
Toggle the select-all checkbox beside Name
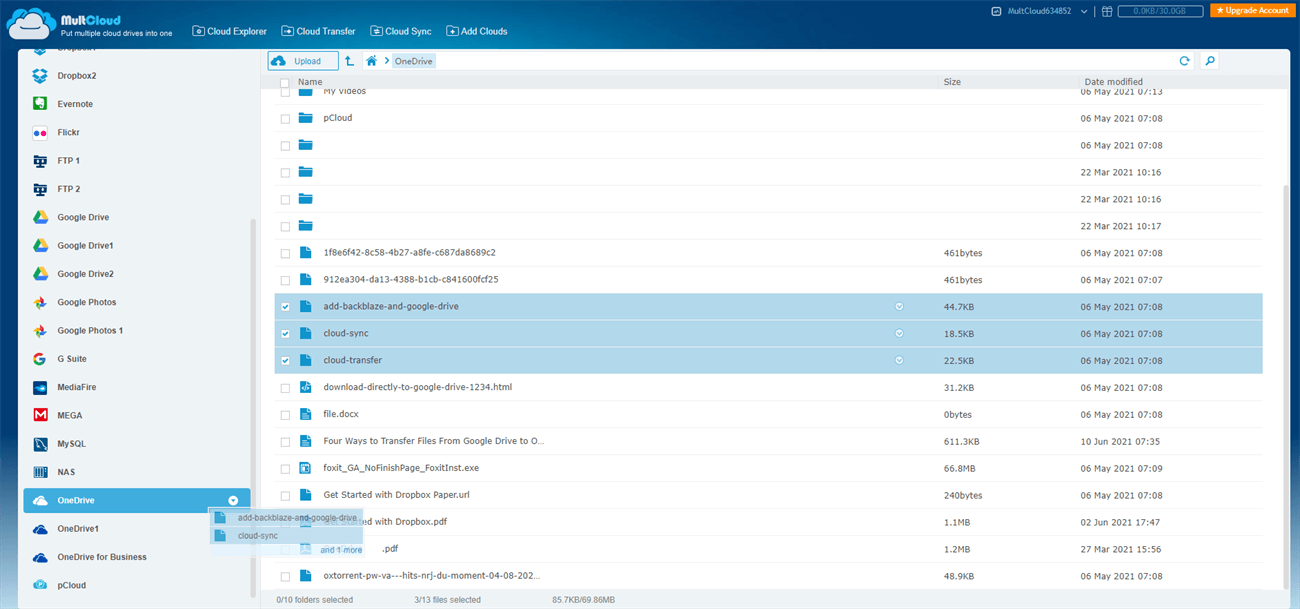pos(285,82)
